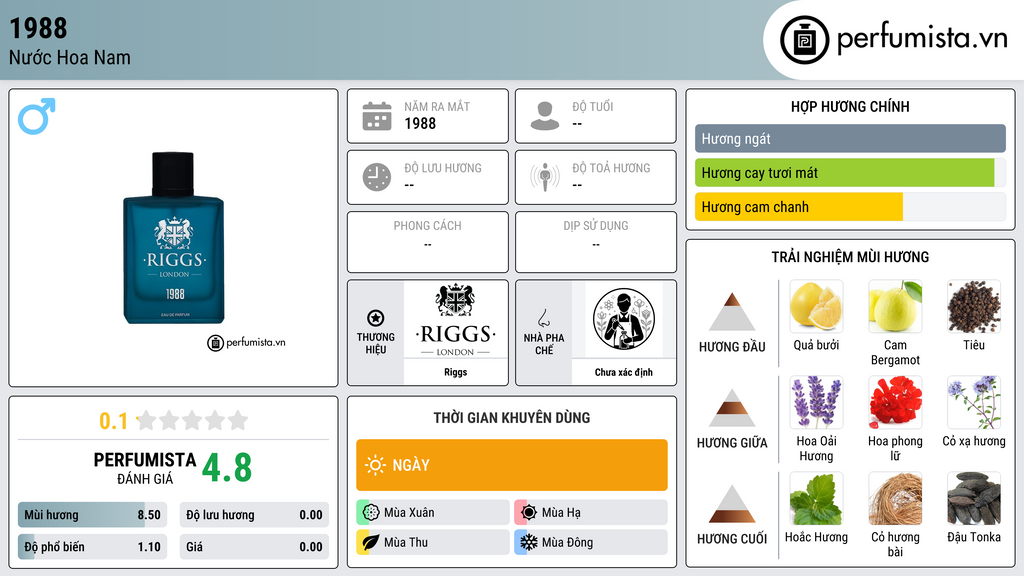Open the Hoắc Hương note image
The width and height of the screenshot is (1024, 576).
tap(816, 498)
